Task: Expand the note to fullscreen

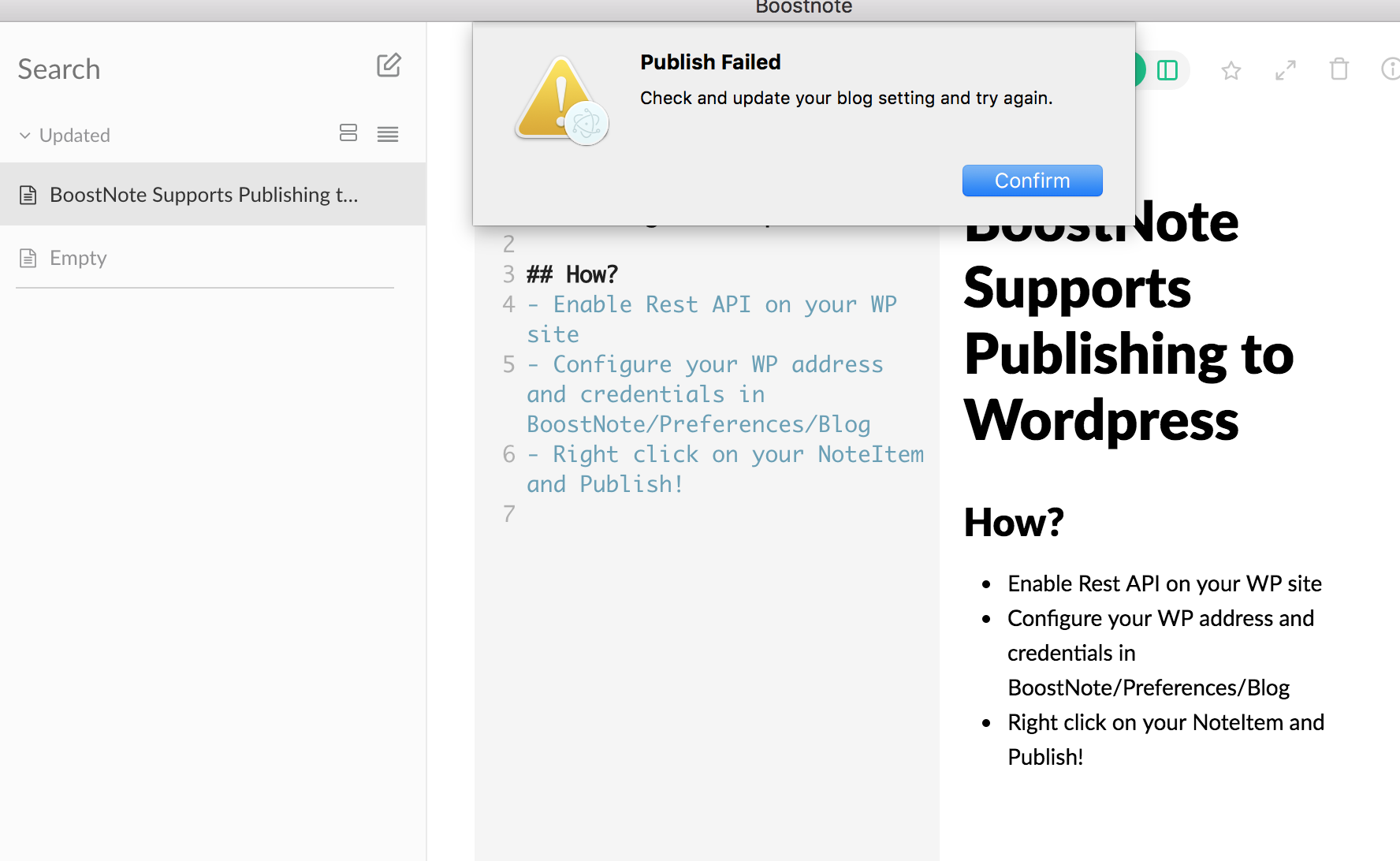Action: 1286,70
